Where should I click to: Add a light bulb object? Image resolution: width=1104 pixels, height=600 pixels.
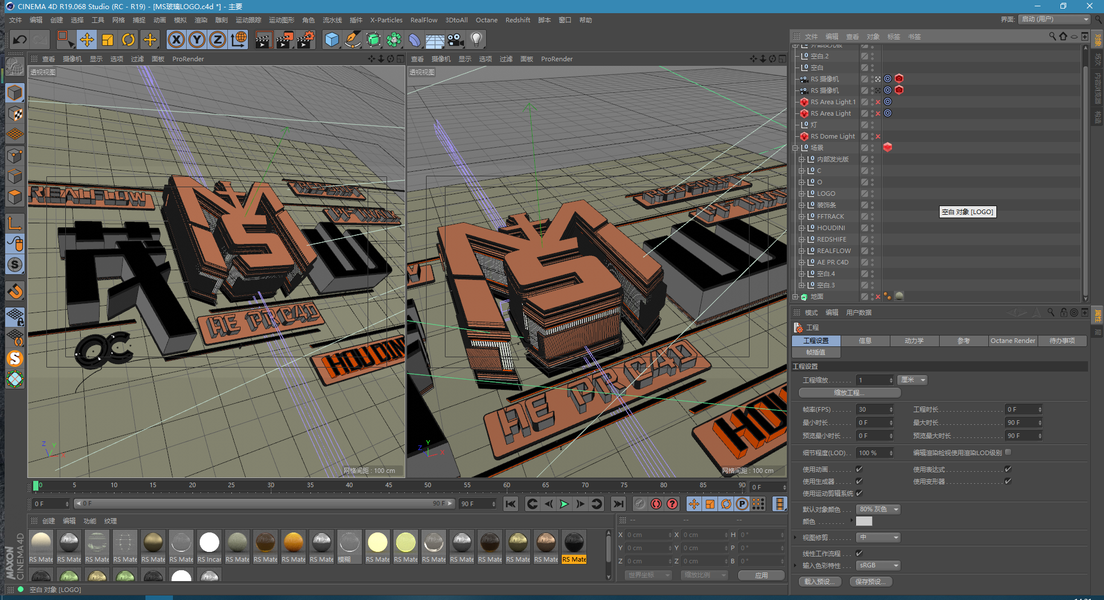pyautogui.click(x=477, y=39)
